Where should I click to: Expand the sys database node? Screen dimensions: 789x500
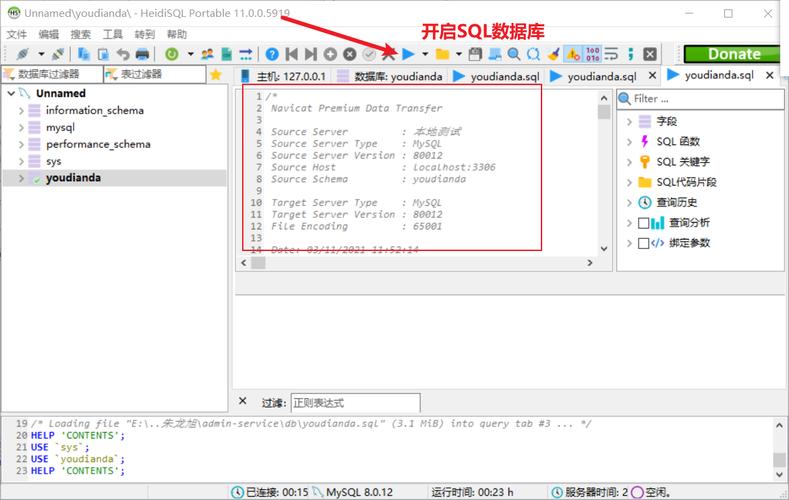tap(21, 161)
